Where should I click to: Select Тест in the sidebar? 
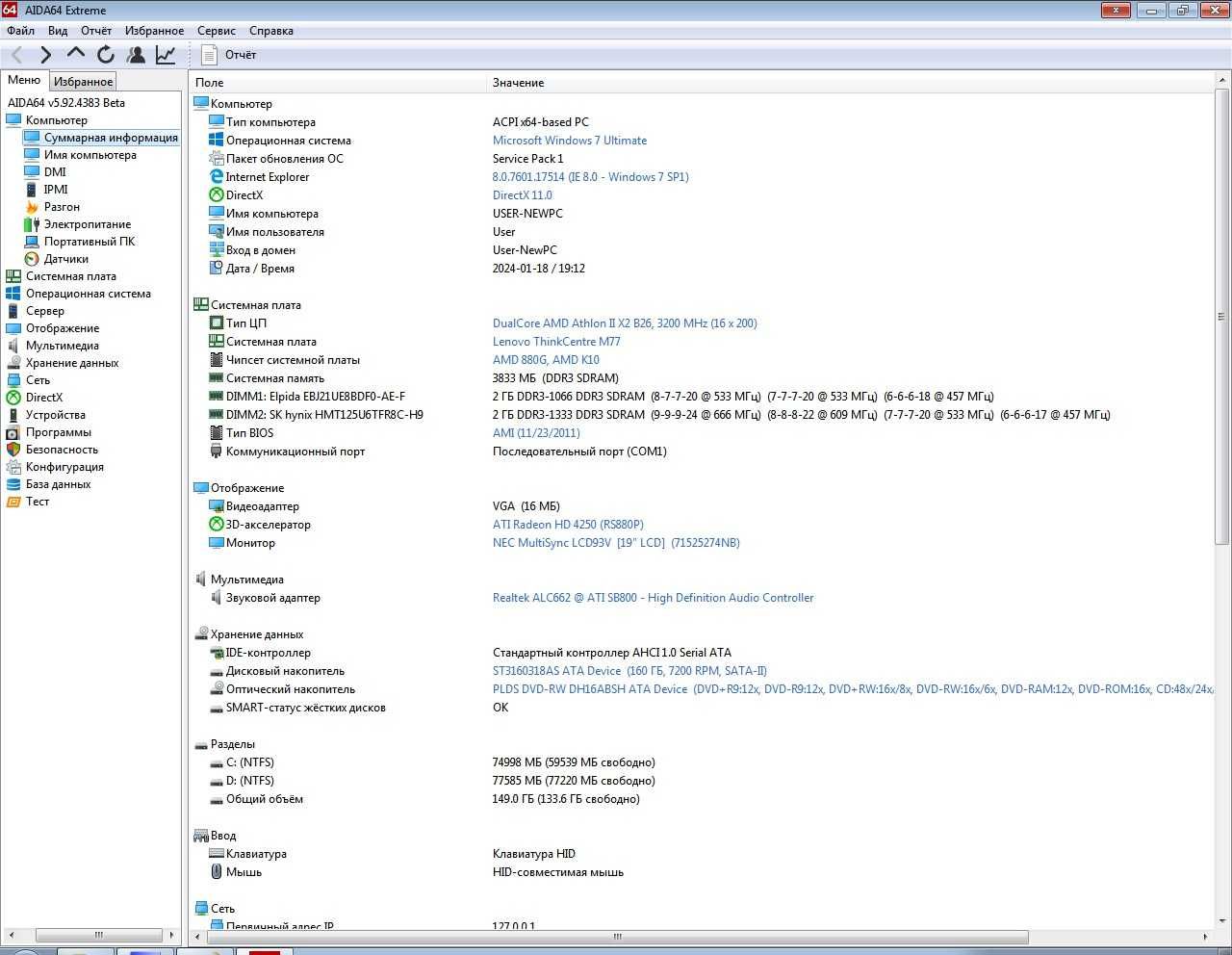pos(38,502)
